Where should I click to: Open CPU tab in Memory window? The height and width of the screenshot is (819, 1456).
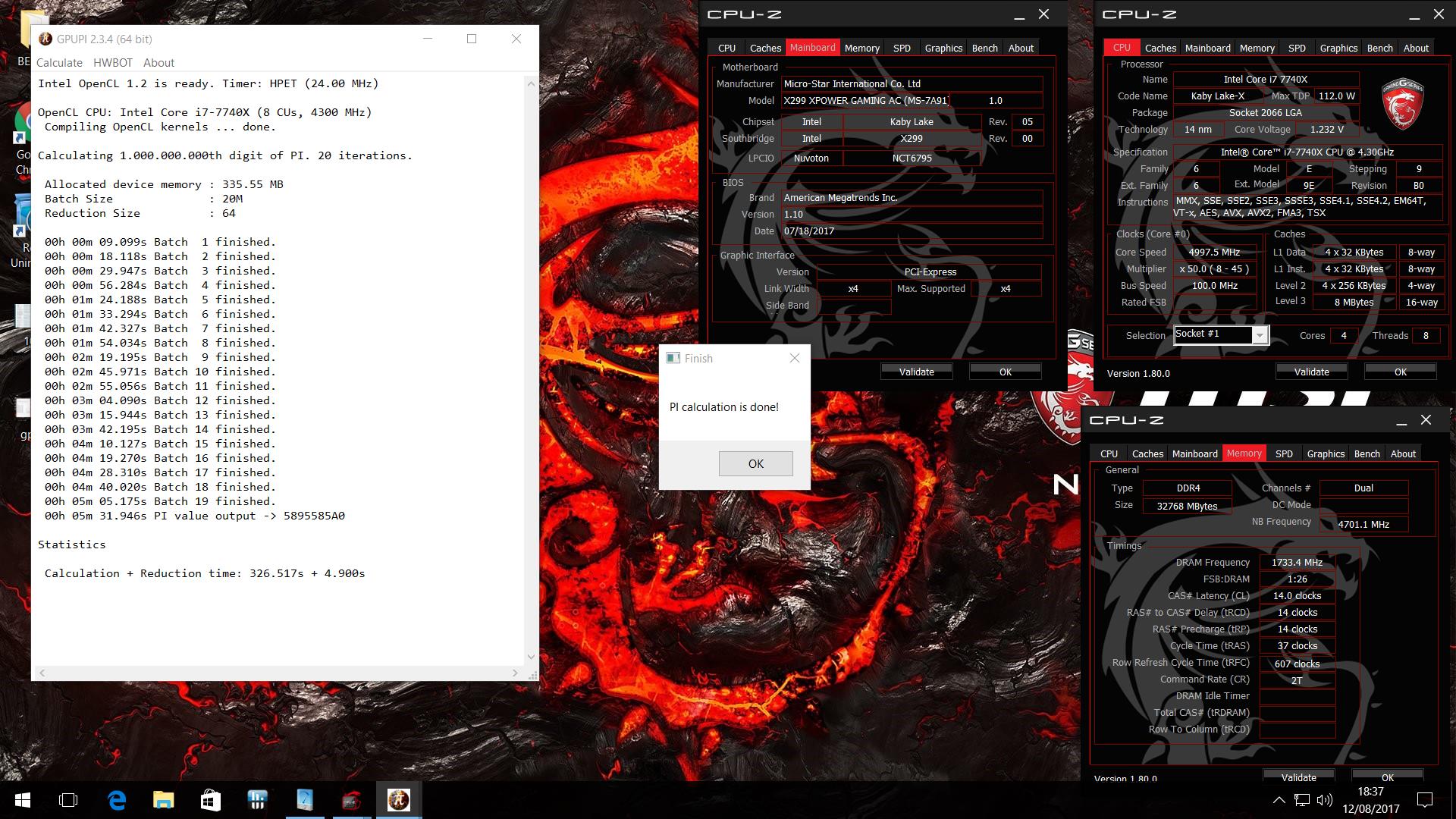click(1109, 453)
